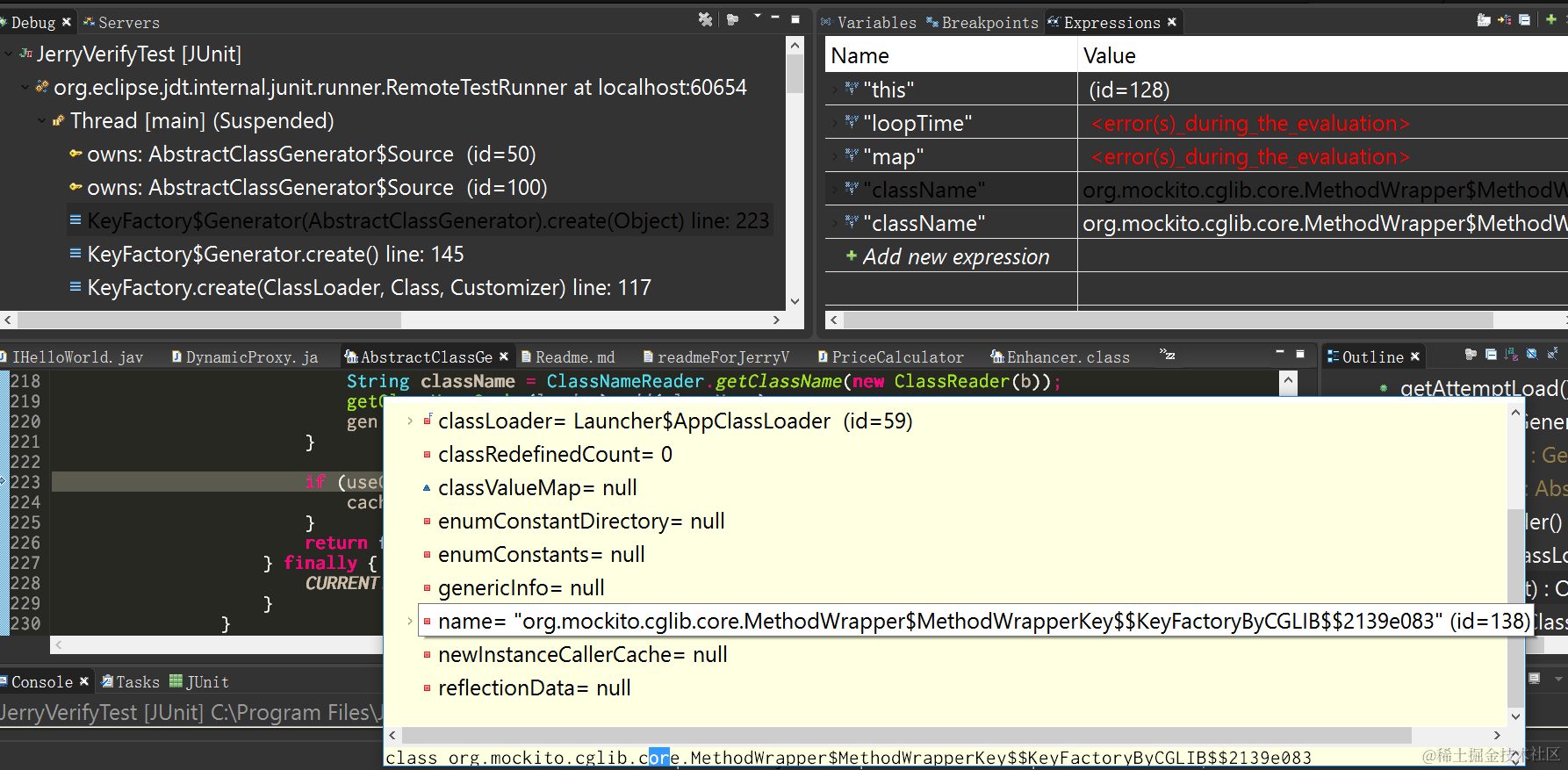Click Remove All Terminated Launches icon in Debug view

tap(705, 18)
